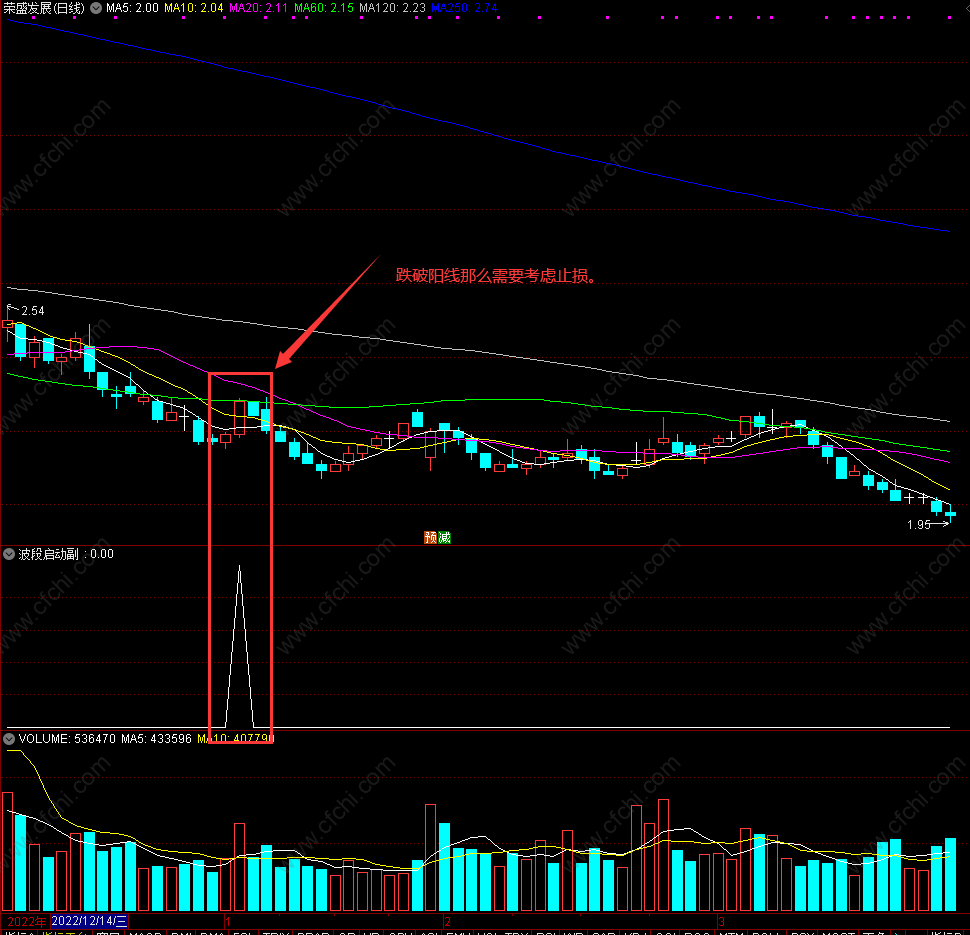Viewport: 970px width, 935px height.
Task: Select the 荣盛发展(日线) chart title
Action: coord(44,8)
